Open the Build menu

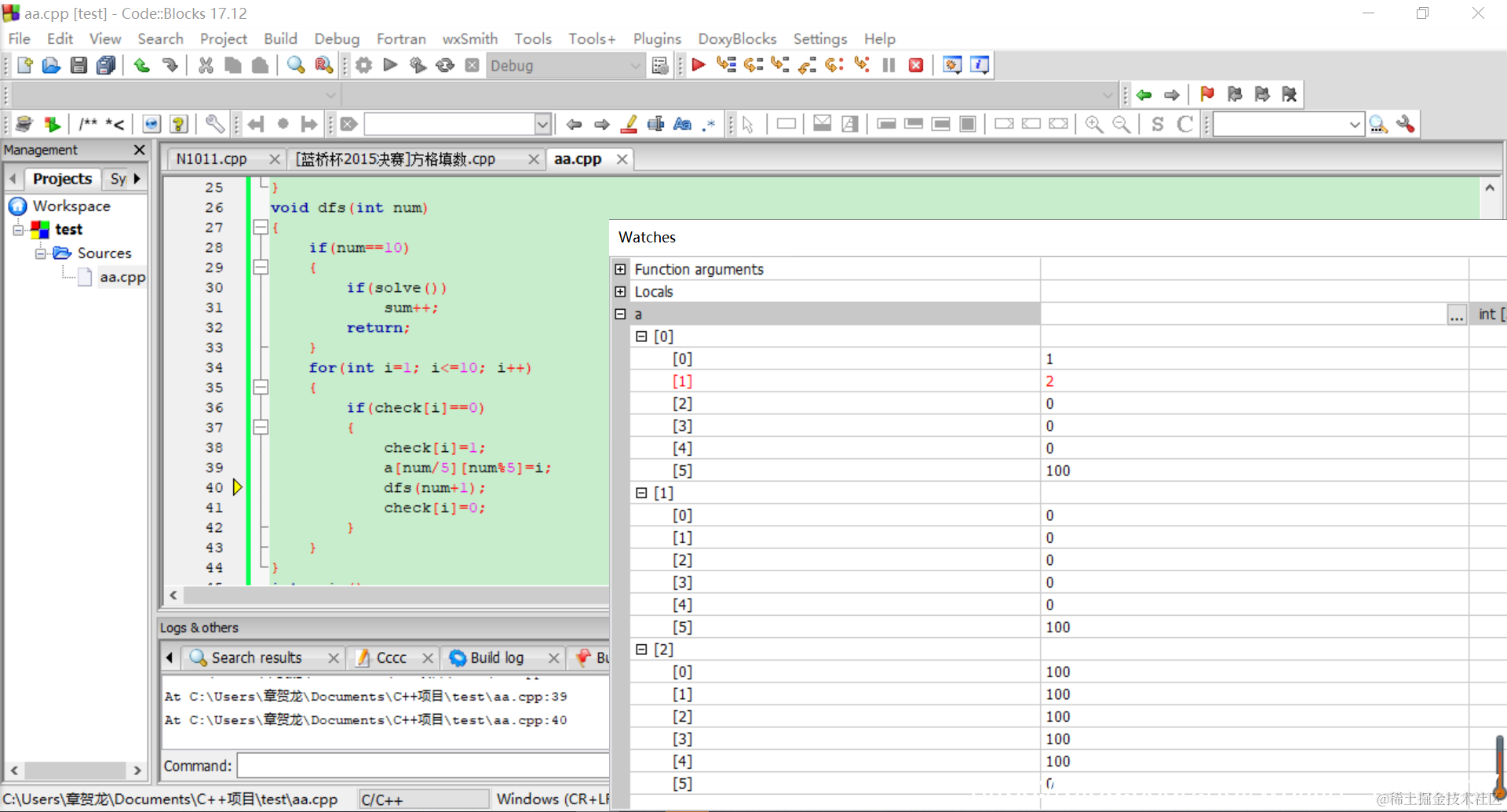(280, 38)
